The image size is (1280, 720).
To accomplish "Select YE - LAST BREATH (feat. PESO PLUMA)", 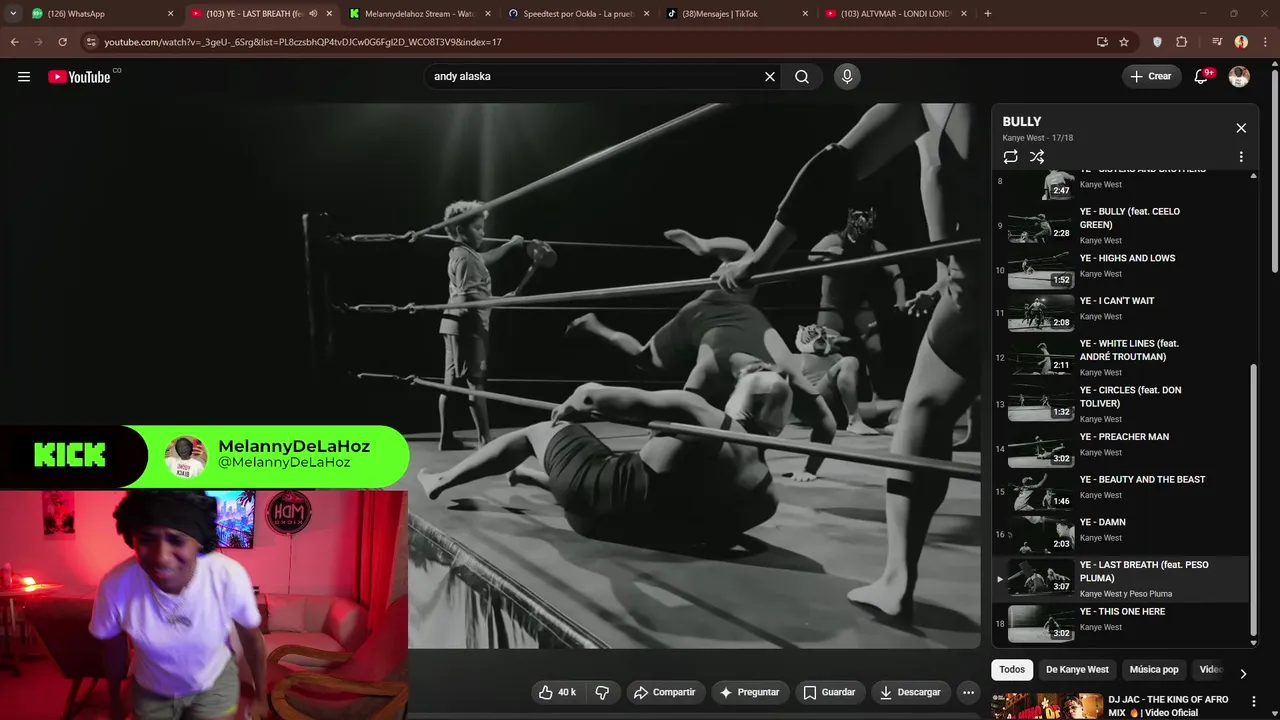I will [1120, 579].
